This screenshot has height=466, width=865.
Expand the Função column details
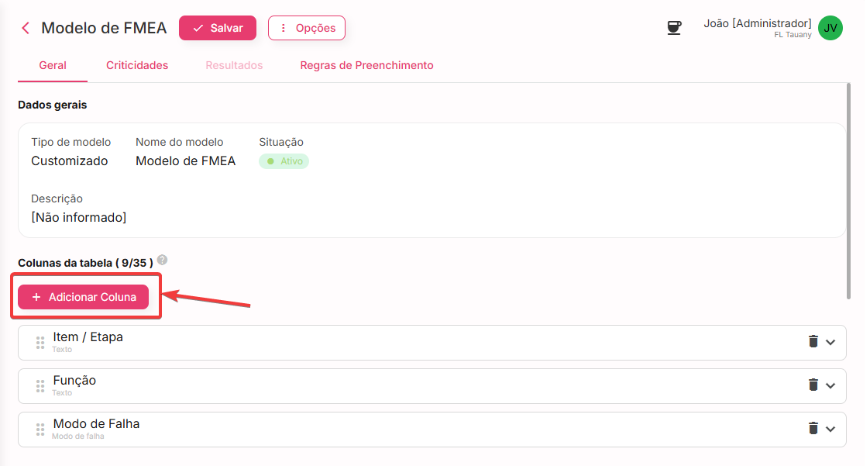830,385
